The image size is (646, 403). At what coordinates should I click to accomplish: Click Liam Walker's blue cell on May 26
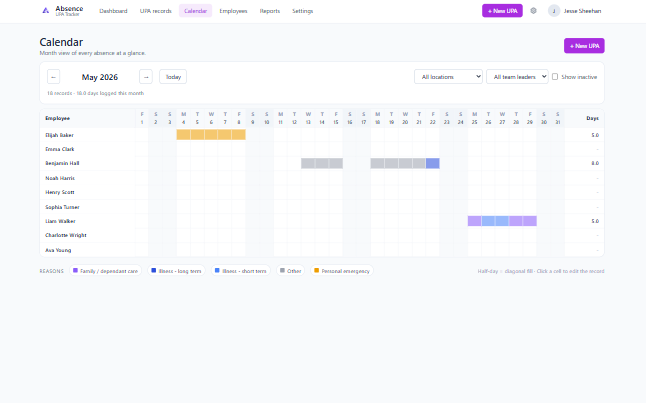click(x=488, y=221)
